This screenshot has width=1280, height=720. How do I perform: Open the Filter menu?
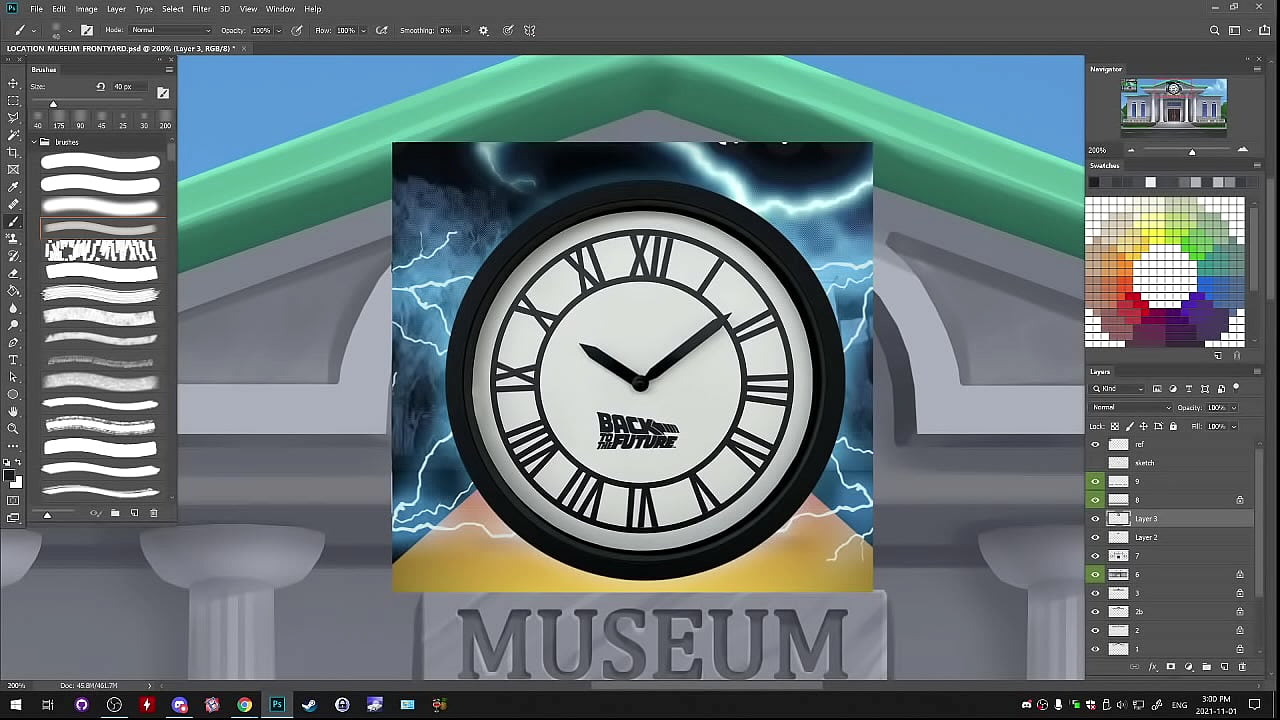click(201, 9)
